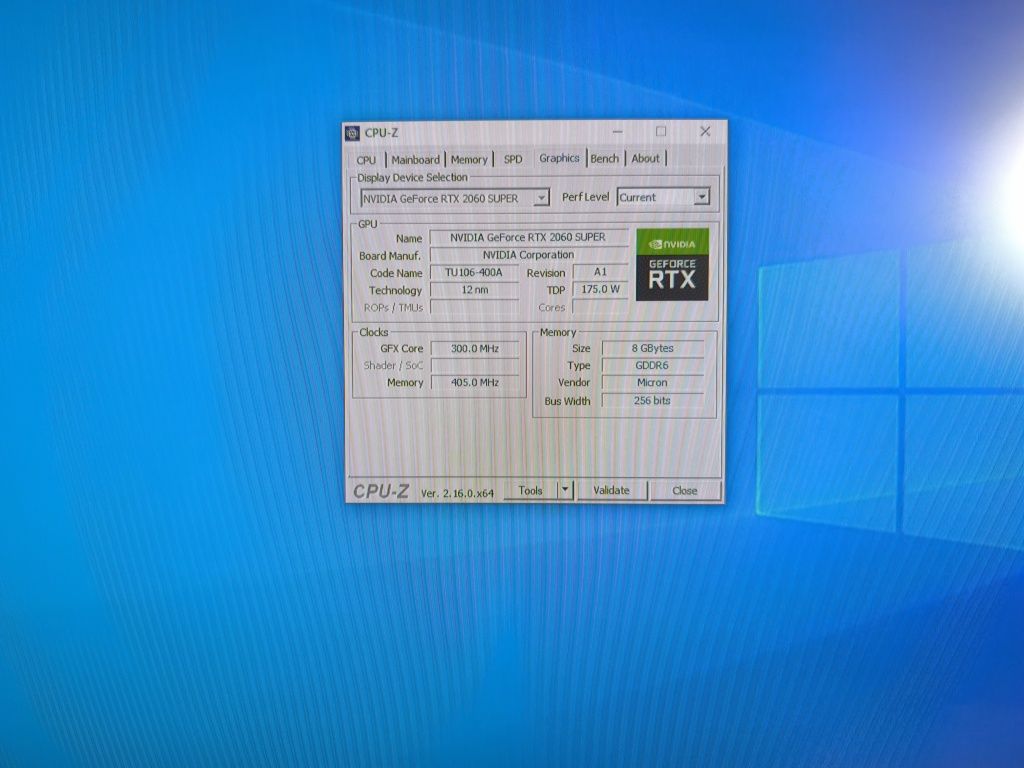Click the Bus Width label

tap(567, 401)
